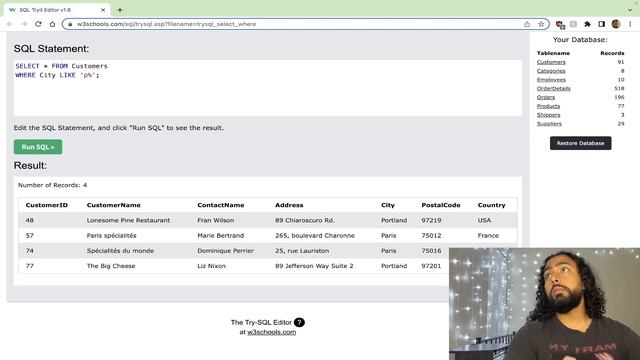Click the ContactName column header
This screenshot has width=640, height=360.
(221, 205)
